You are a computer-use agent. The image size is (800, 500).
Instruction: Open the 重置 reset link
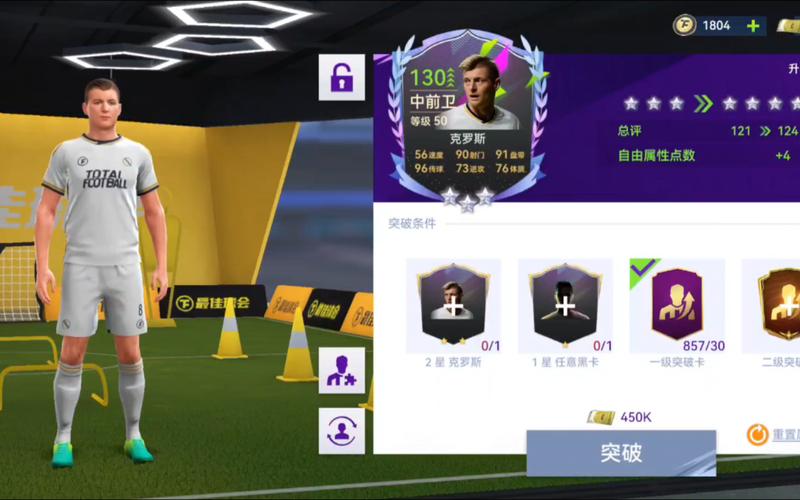point(786,435)
